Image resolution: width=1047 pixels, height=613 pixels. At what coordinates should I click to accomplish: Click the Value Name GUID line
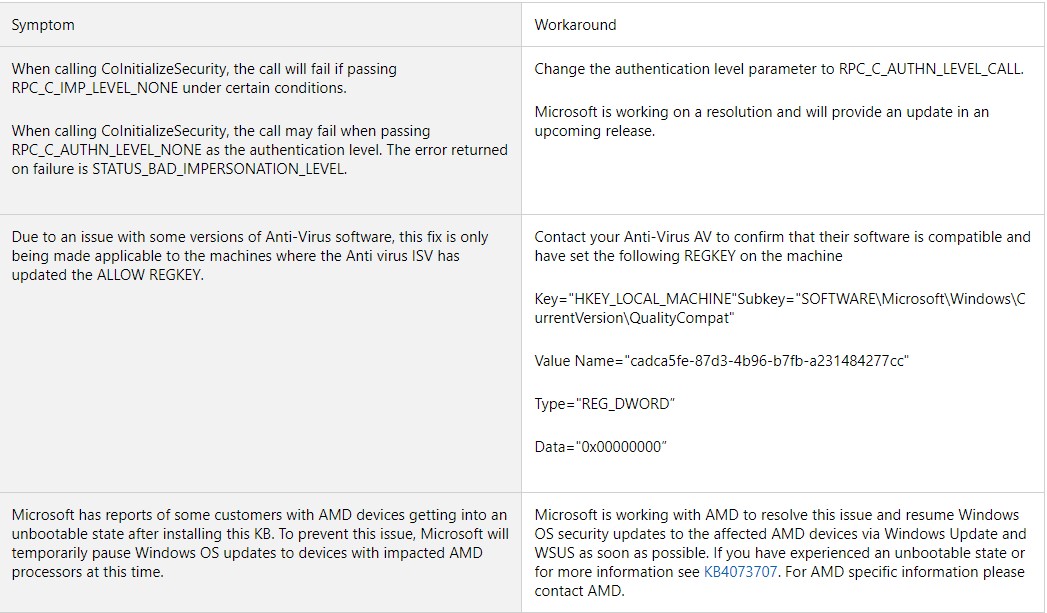point(721,361)
